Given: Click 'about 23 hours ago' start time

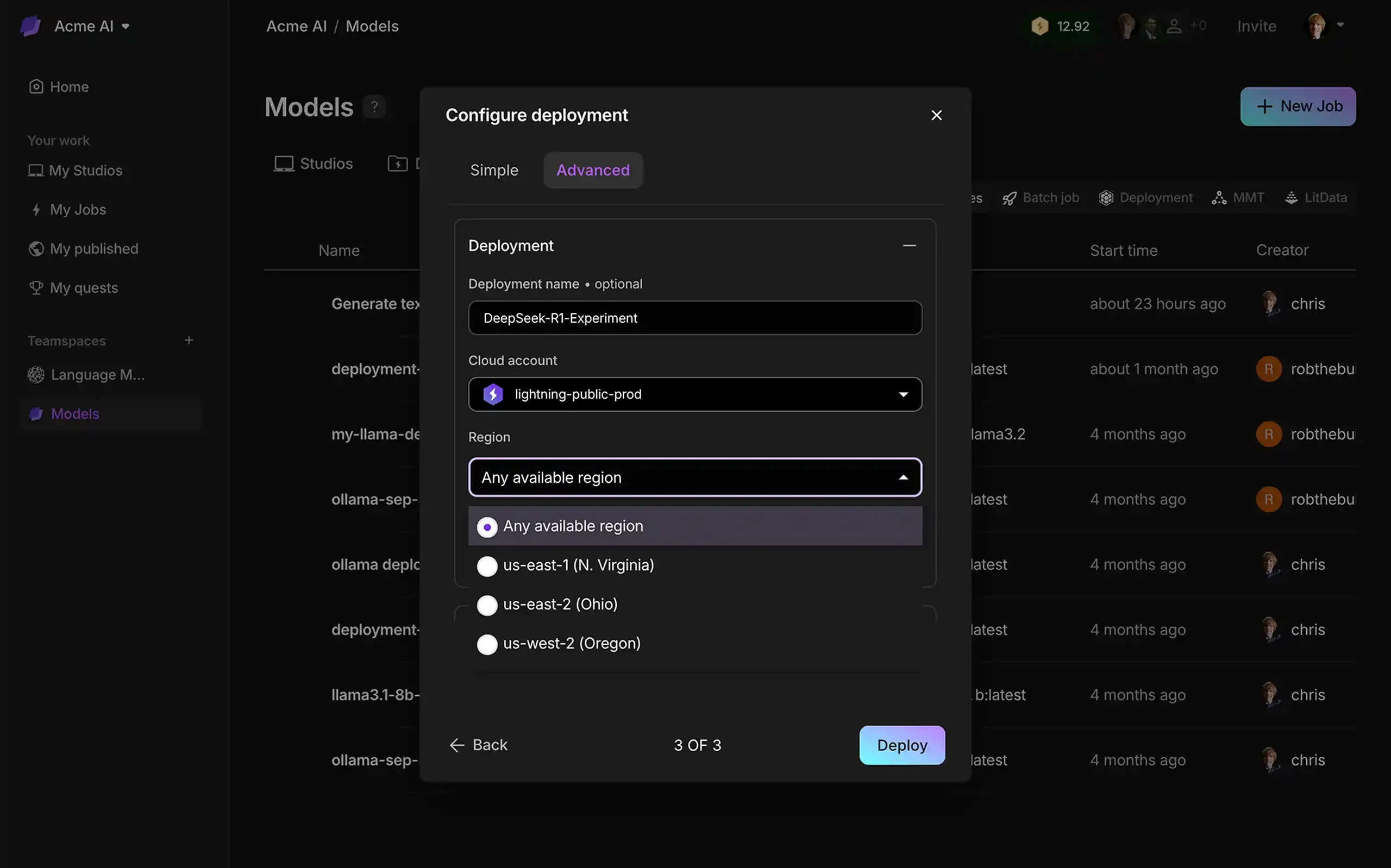Looking at the screenshot, I should tap(1157, 304).
